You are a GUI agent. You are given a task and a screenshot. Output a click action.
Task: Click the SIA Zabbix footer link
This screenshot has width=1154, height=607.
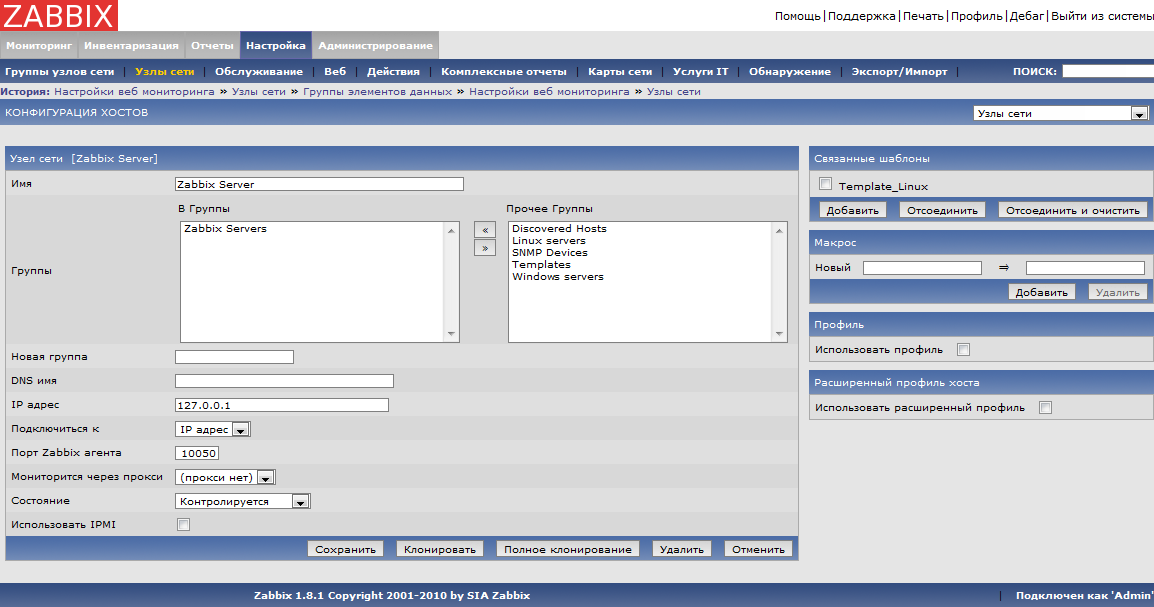(x=498, y=595)
